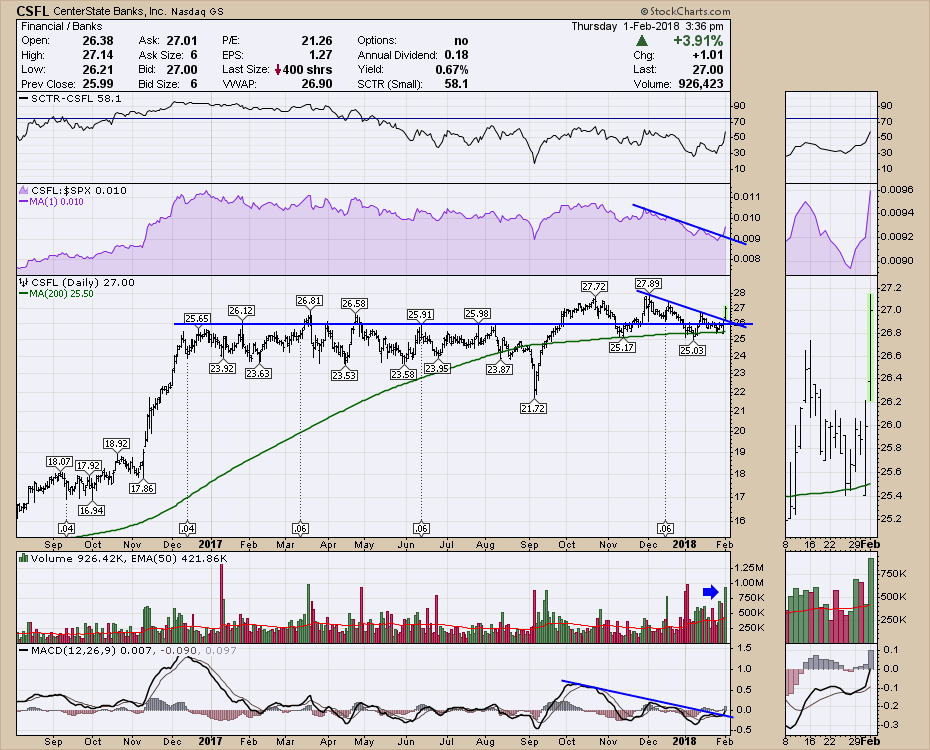
Task: Click the 26.58 price label
Action: click(x=354, y=304)
